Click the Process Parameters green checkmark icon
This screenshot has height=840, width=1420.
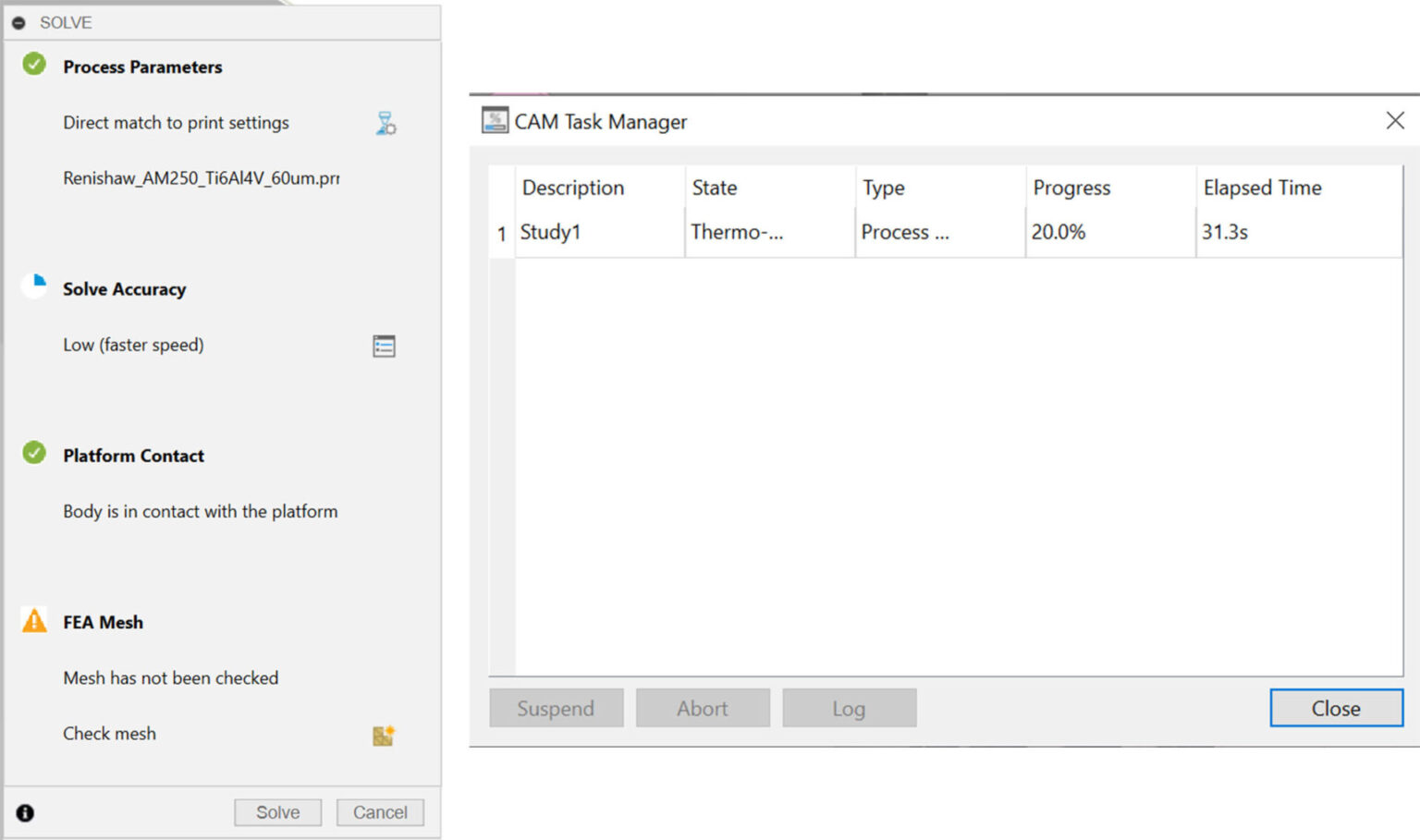(x=33, y=64)
